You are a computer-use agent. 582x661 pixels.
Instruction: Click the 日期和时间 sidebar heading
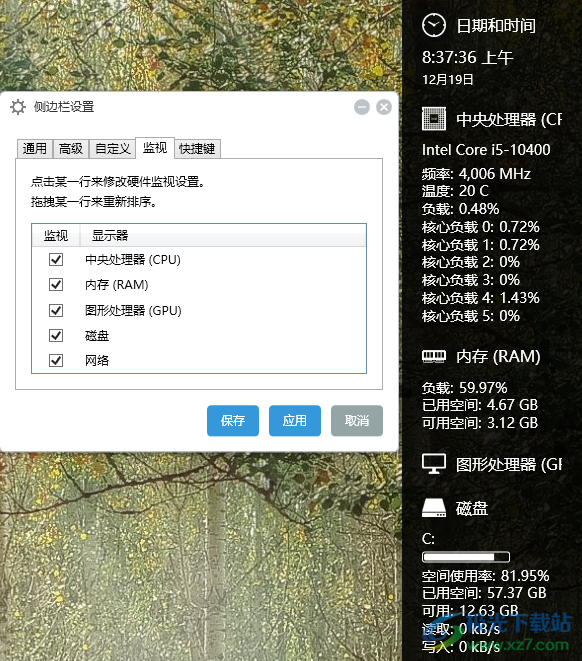496,26
